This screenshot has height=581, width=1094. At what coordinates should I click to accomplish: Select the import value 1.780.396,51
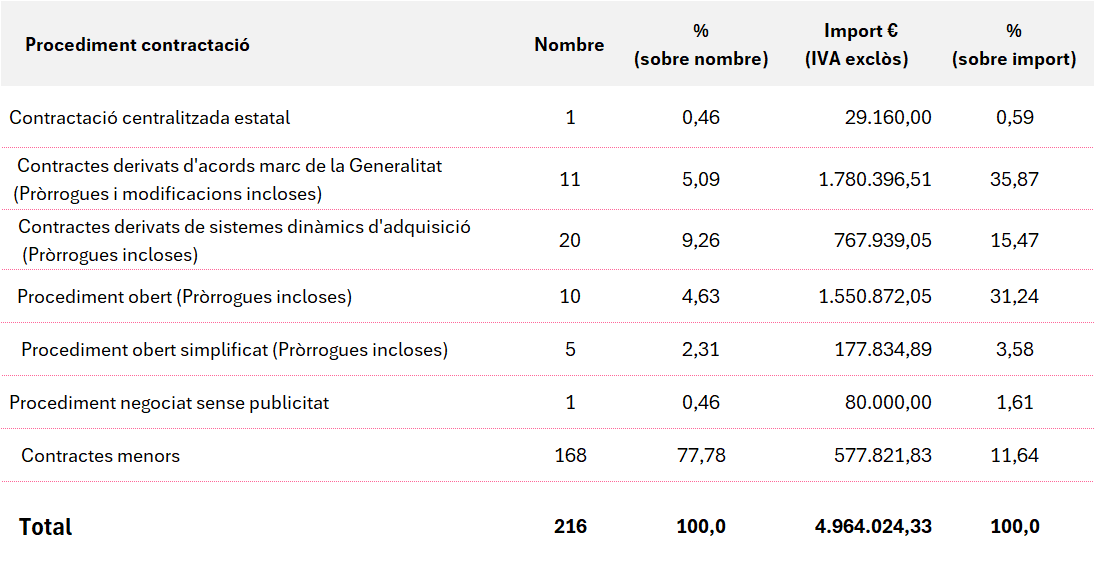[x=874, y=180]
